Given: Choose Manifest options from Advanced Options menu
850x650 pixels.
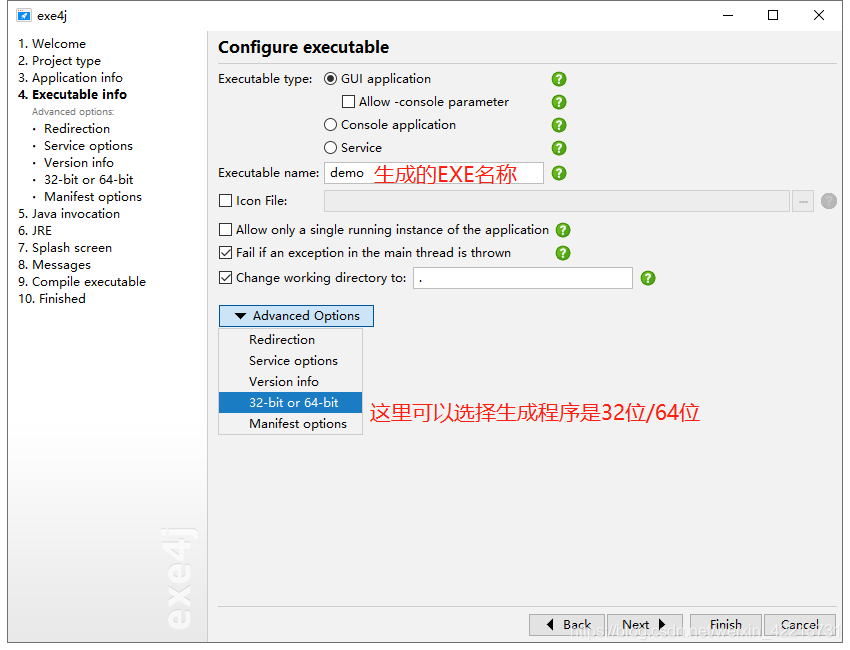Looking at the screenshot, I should point(291,424).
